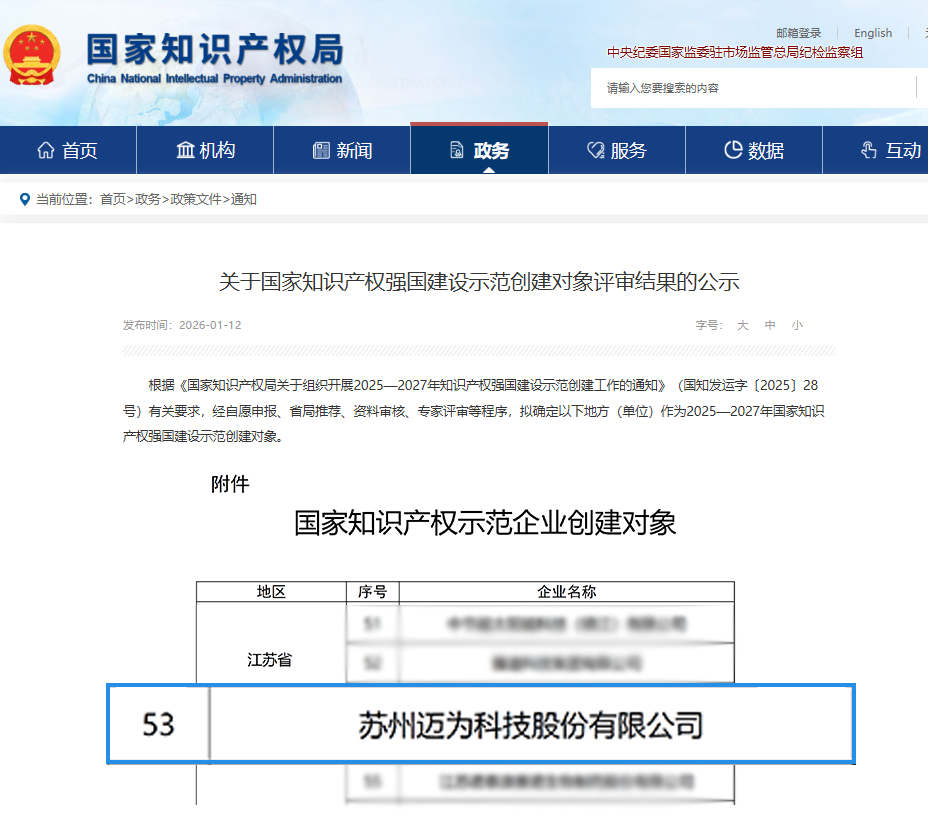
Task: Switch to the English site link
Action: 872,33
